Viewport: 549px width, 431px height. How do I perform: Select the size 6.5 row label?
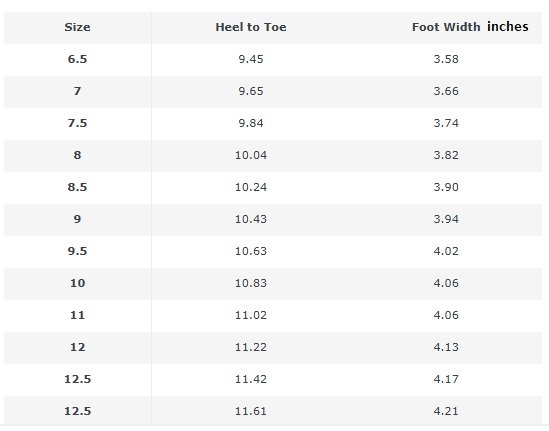tap(77, 59)
